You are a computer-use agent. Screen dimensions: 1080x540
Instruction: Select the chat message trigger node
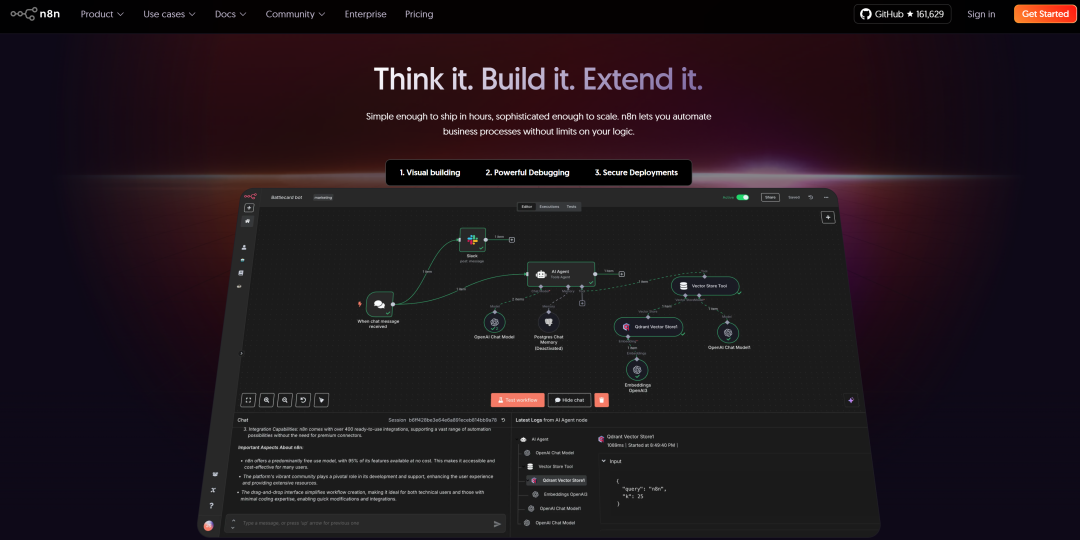click(380, 304)
